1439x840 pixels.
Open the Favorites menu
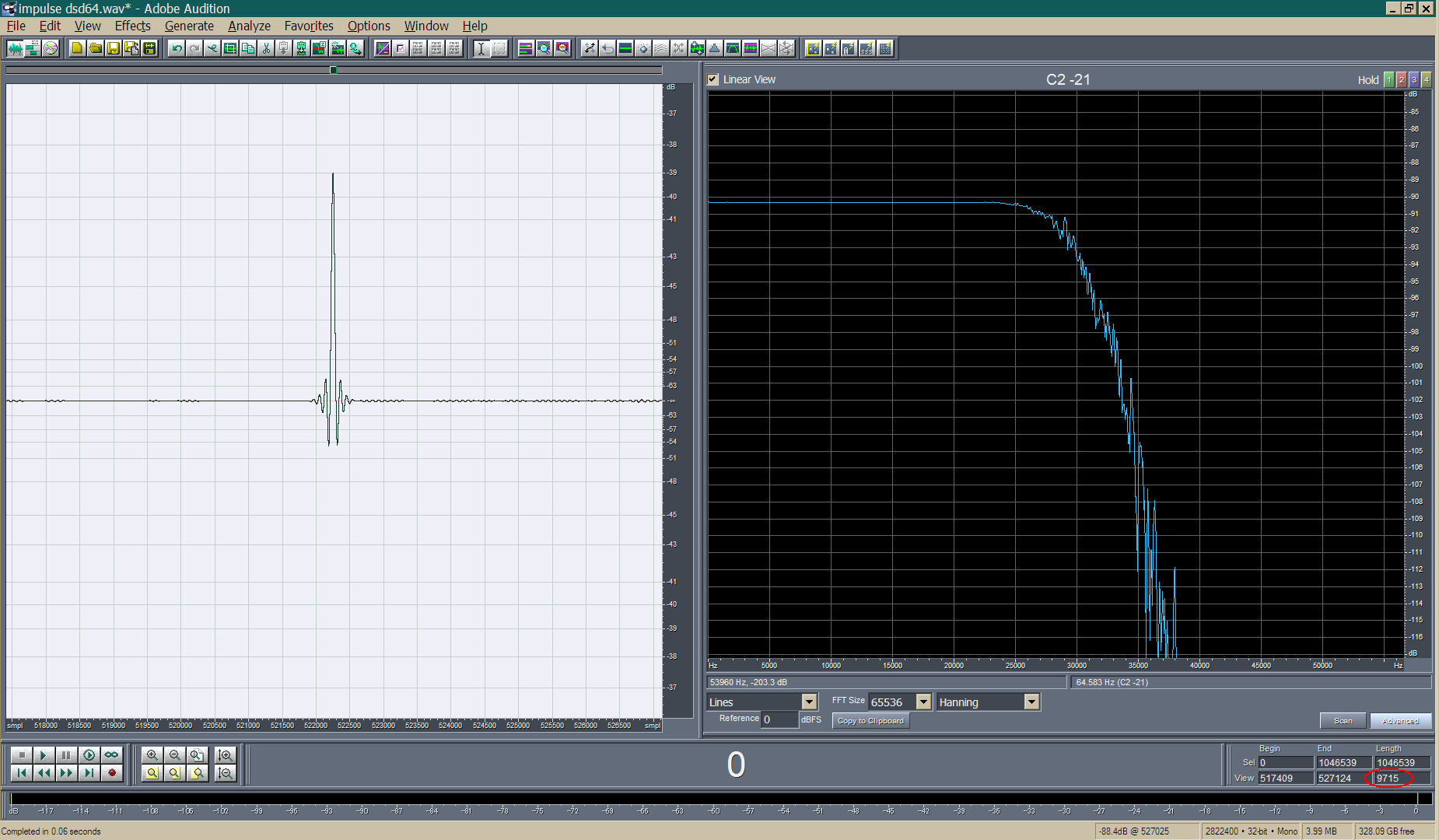pyautogui.click(x=309, y=26)
